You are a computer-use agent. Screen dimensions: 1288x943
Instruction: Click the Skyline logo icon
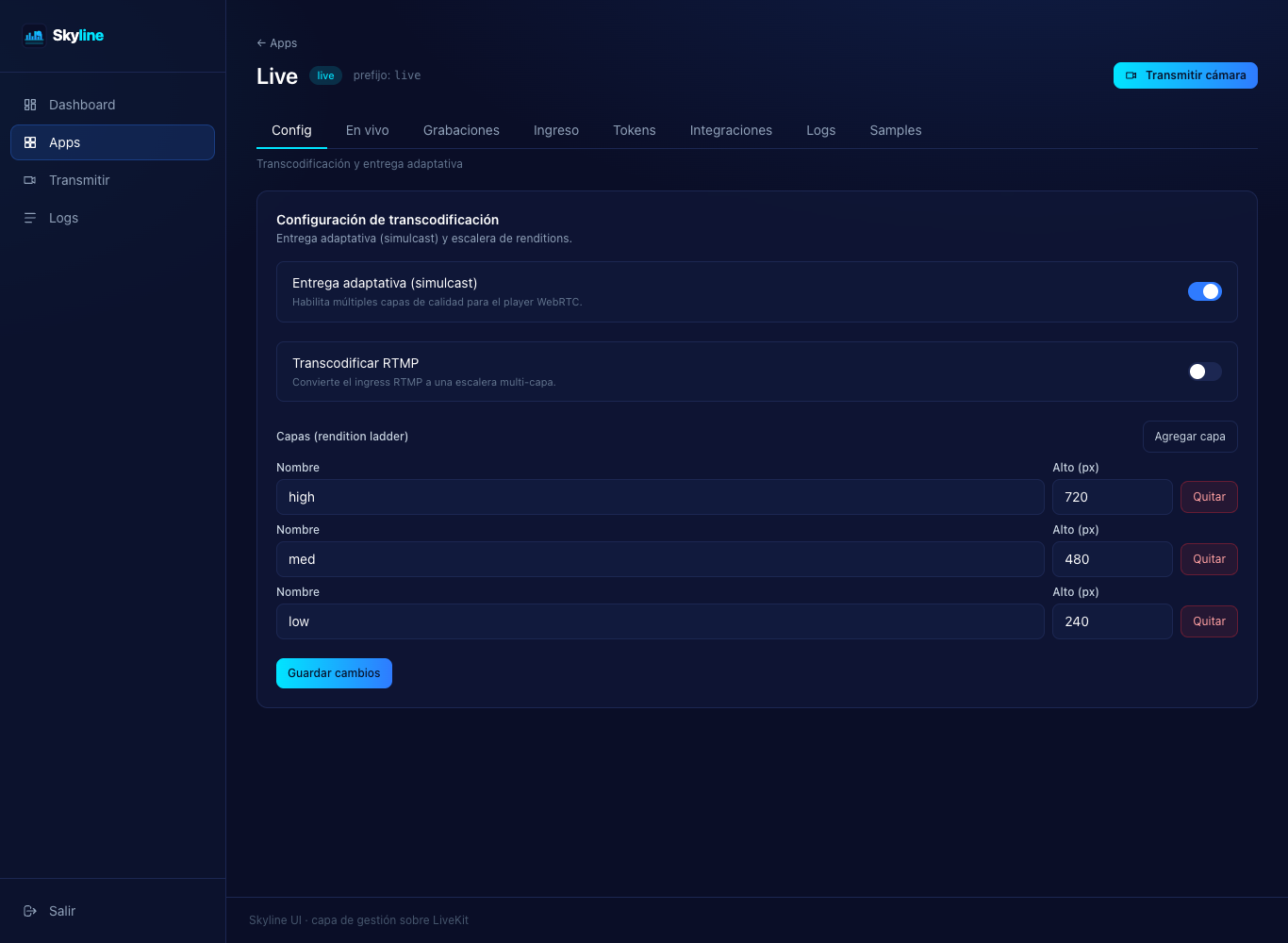pyautogui.click(x=34, y=36)
